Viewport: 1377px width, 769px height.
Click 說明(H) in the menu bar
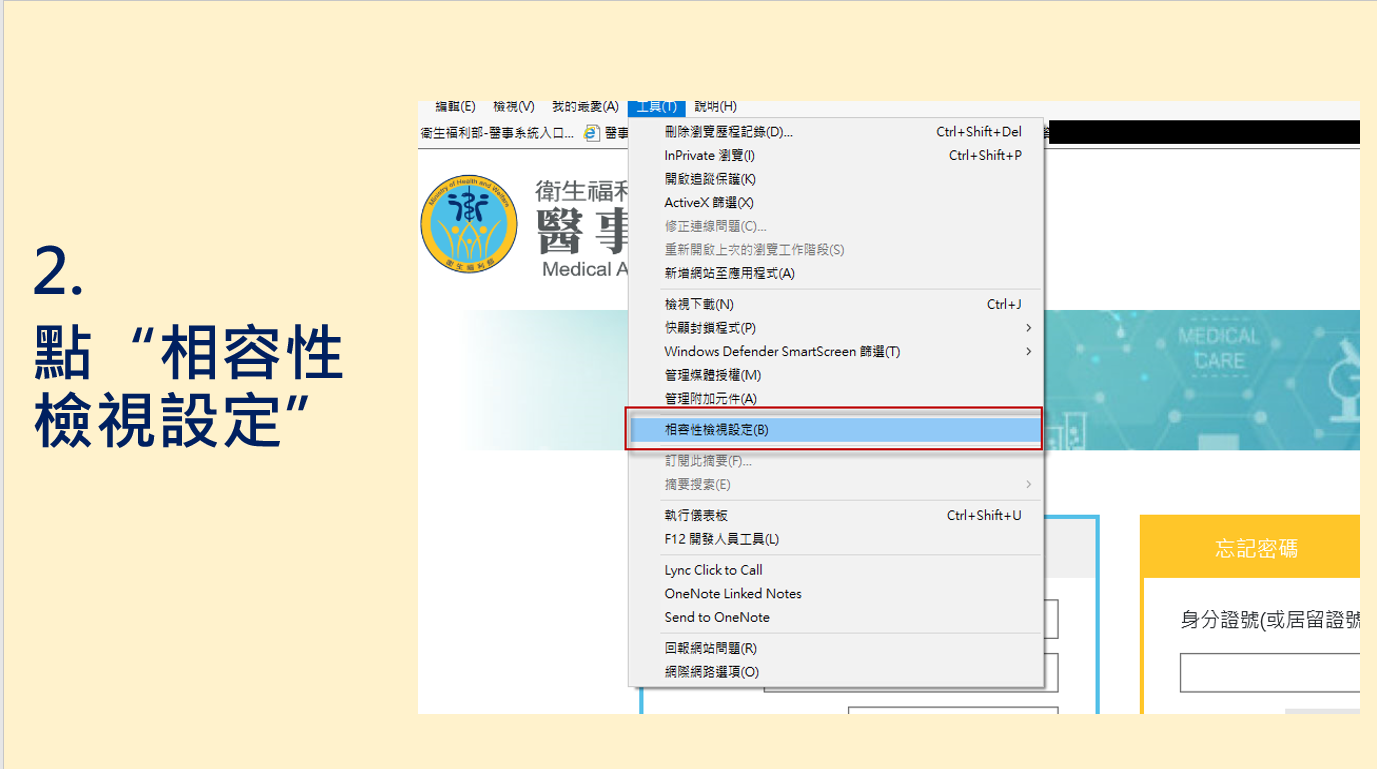(715, 107)
